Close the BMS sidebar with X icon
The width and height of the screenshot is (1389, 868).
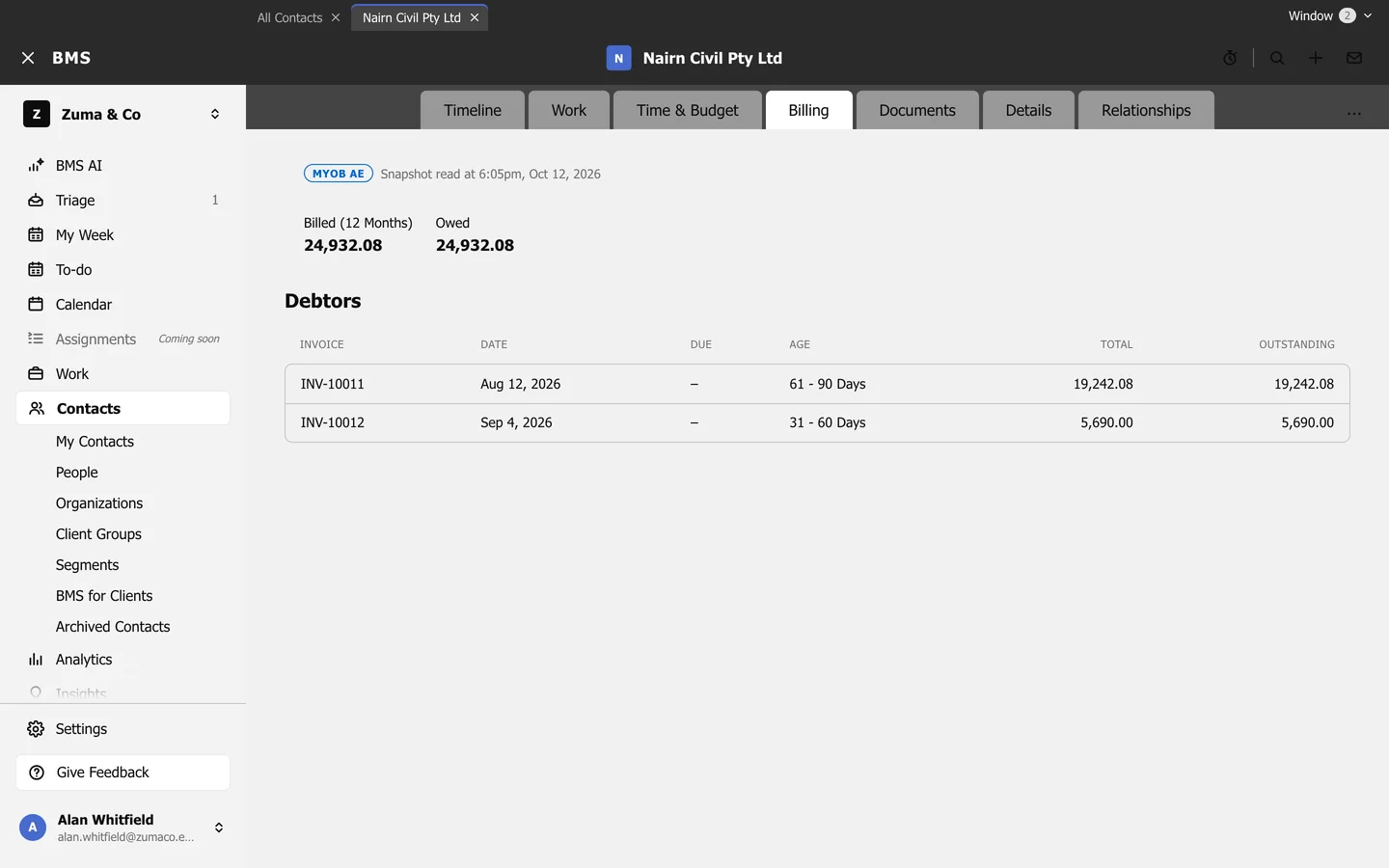[28, 58]
